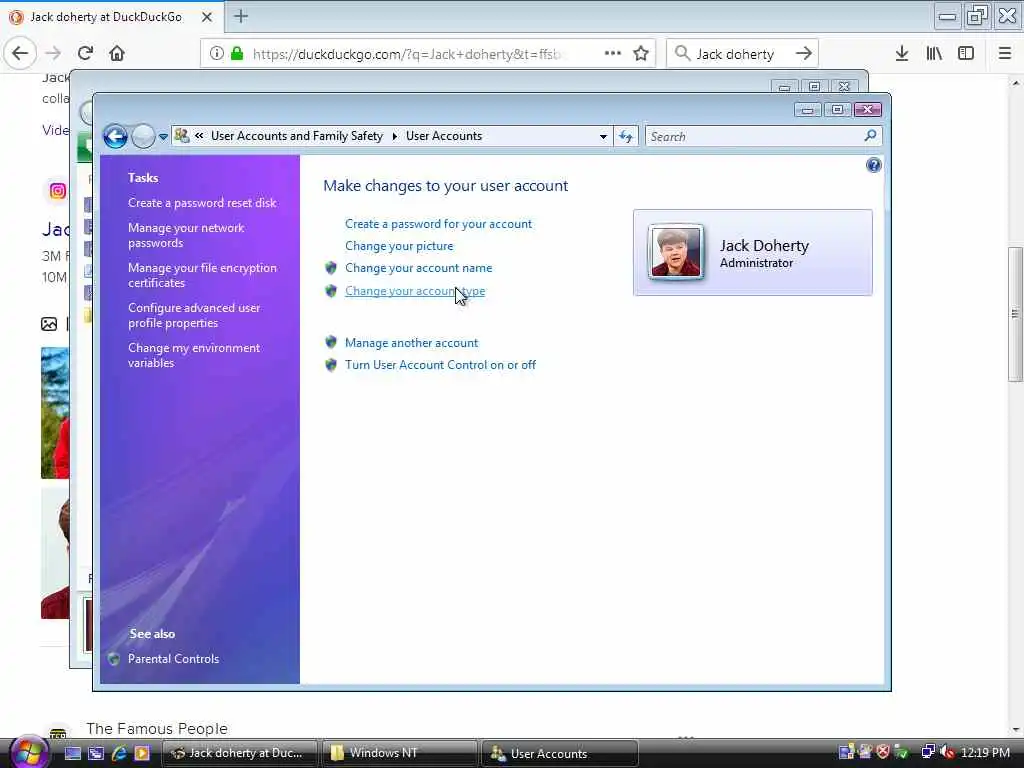Viewport: 1024px width, 768px height.
Task: Click Create a password for your account
Action: (438, 224)
